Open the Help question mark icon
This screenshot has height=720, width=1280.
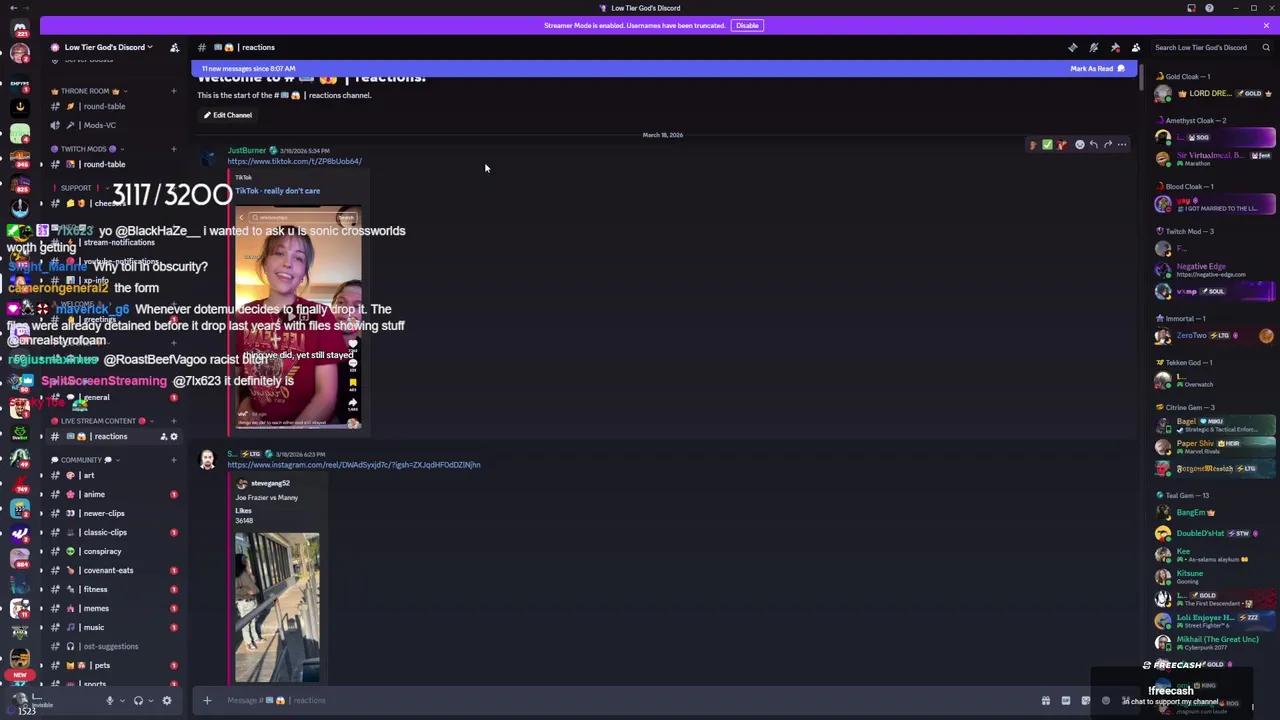pyautogui.click(x=1209, y=8)
